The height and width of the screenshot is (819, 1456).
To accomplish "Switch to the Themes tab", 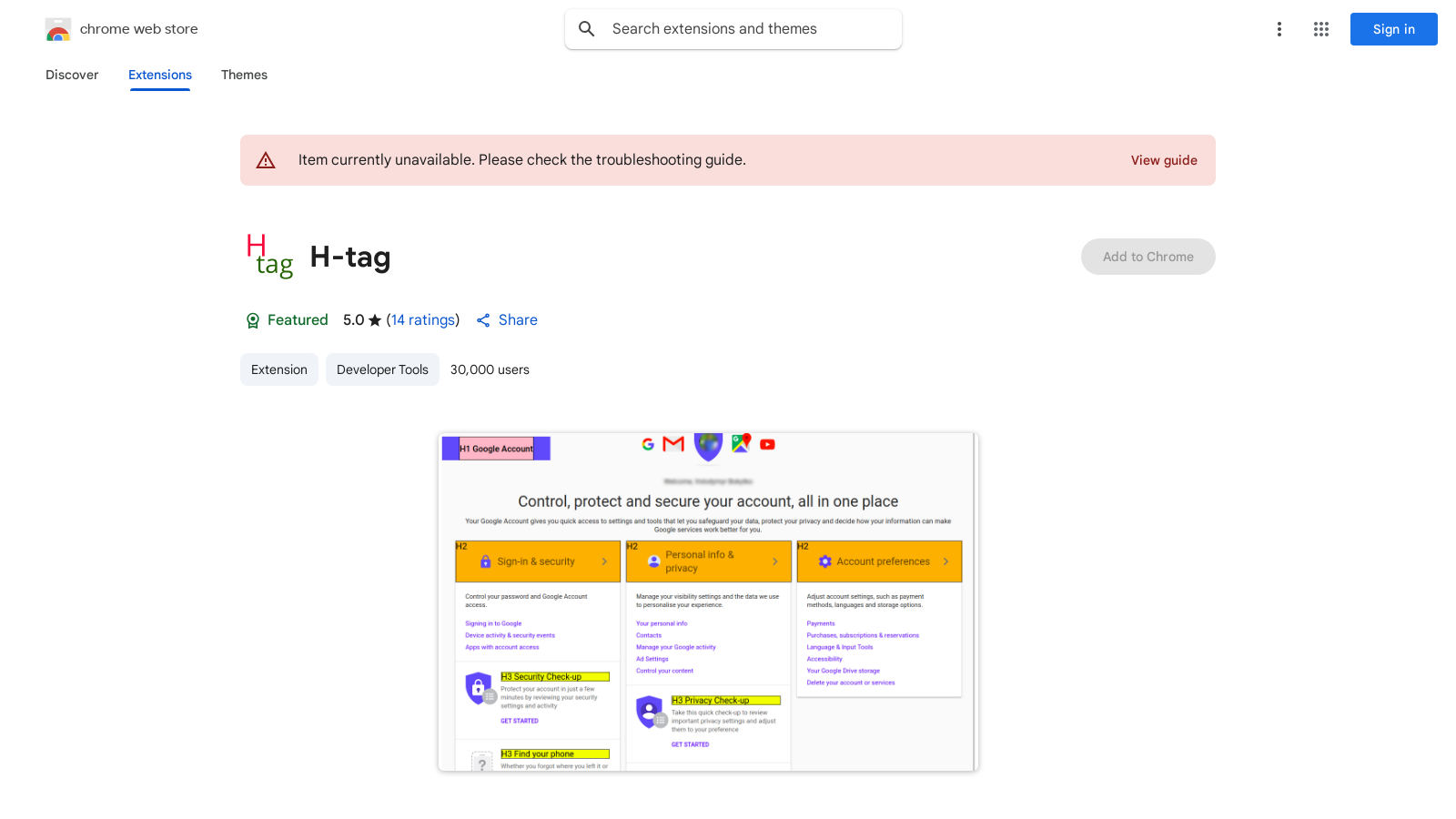I will pos(244,75).
